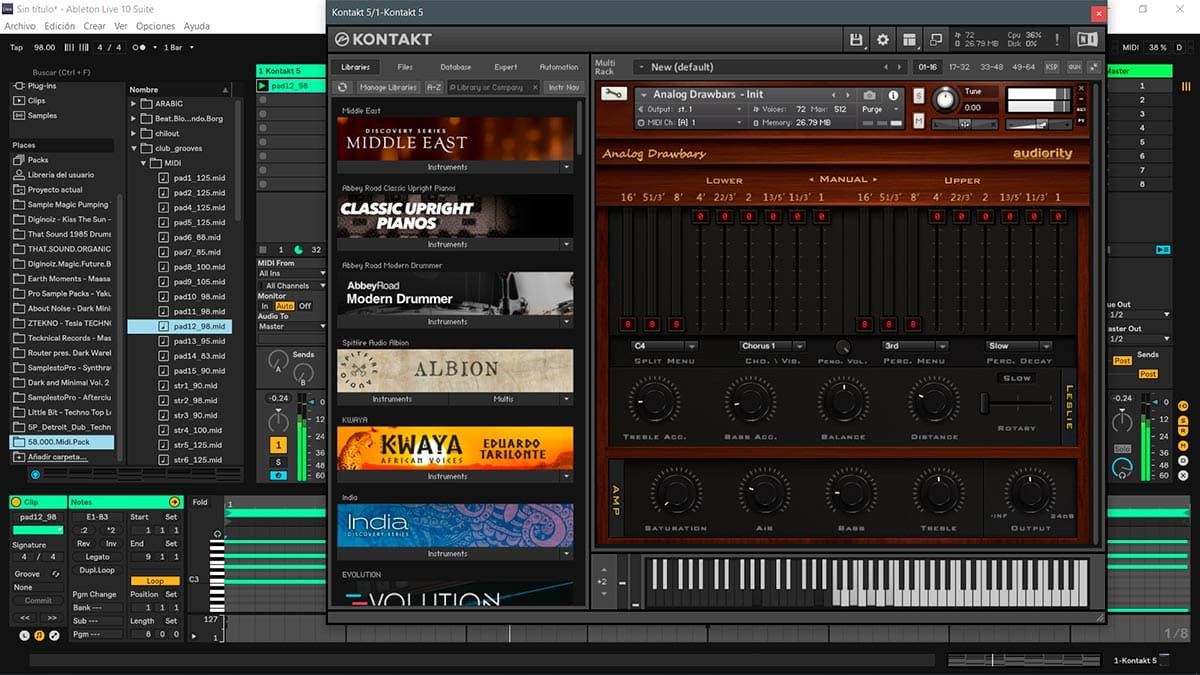This screenshot has width=1200, height=675.
Task: Select the Middle East library banner
Action: coord(455,139)
